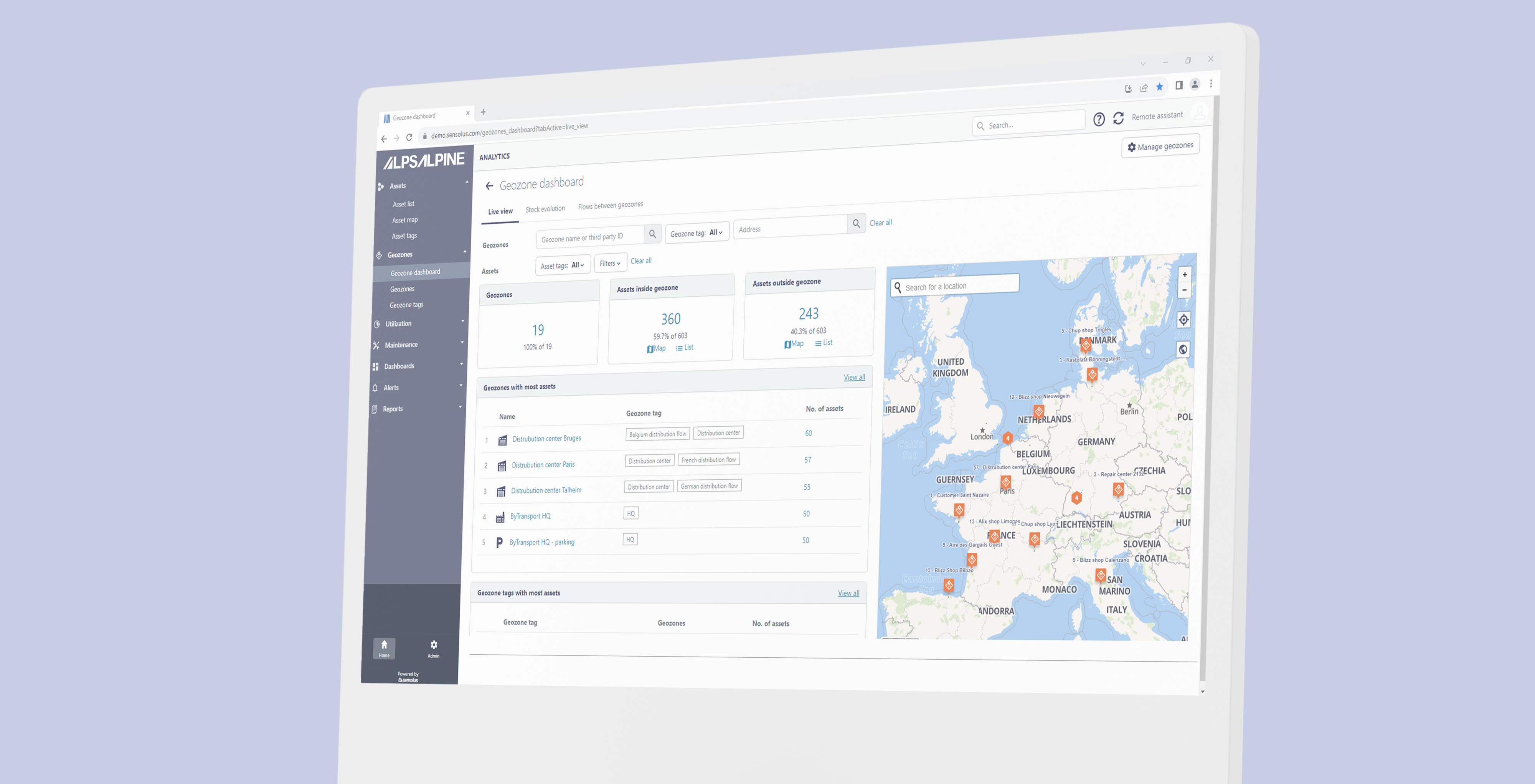Open the Asset tags All dropdown
This screenshot has height=784, width=1535.
[x=563, y=265]
